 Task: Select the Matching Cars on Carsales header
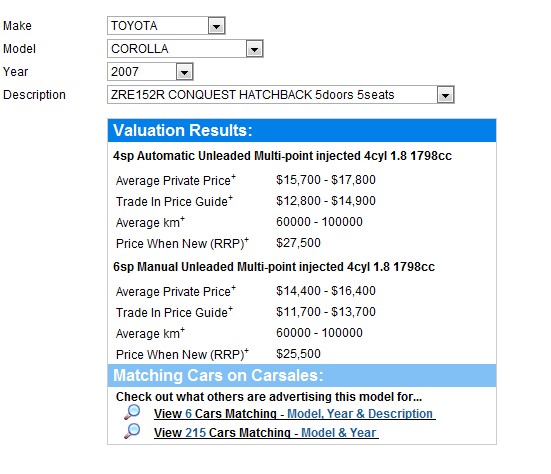[302, 376]
